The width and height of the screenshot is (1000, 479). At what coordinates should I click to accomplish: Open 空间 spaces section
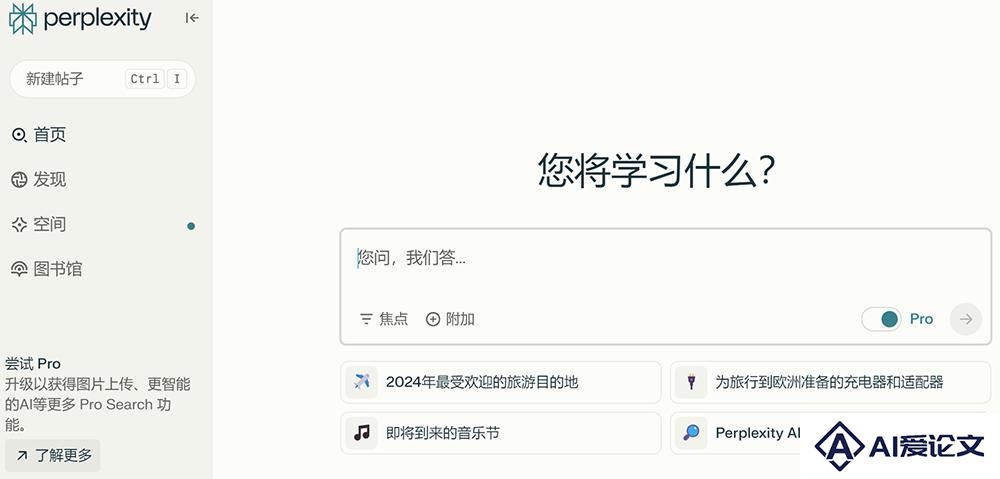click(39, 225)
